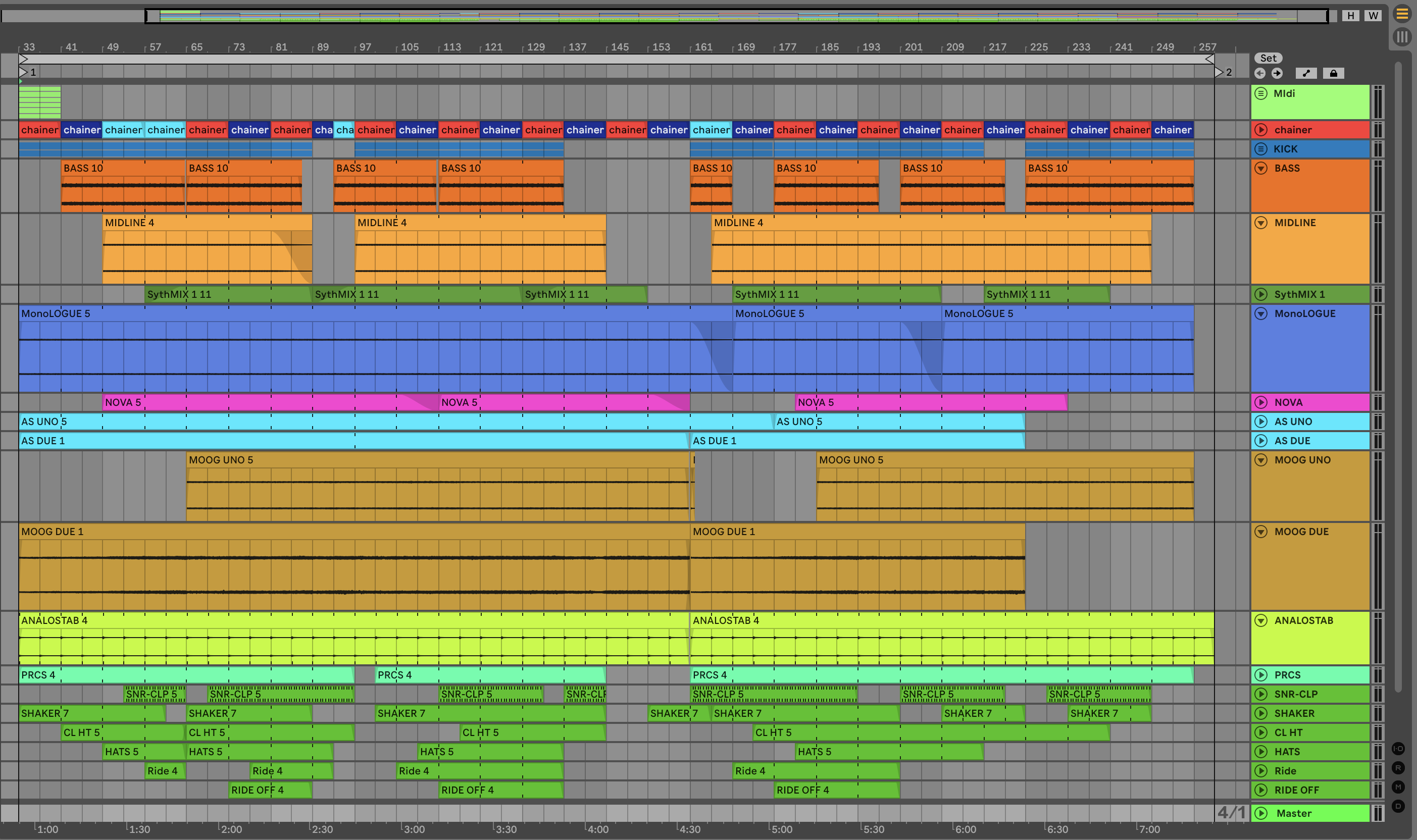This screenshot has height=840, width=1417.
Task: Toggle automation mode button
Action: pyautogui.click(x=1306, y=73)
